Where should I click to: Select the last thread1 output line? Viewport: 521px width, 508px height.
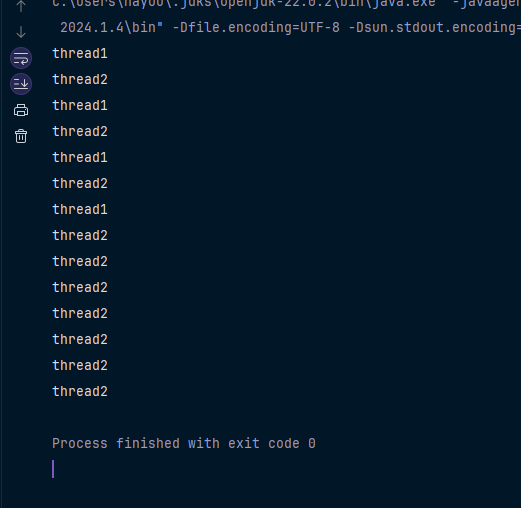click(80, 210)
